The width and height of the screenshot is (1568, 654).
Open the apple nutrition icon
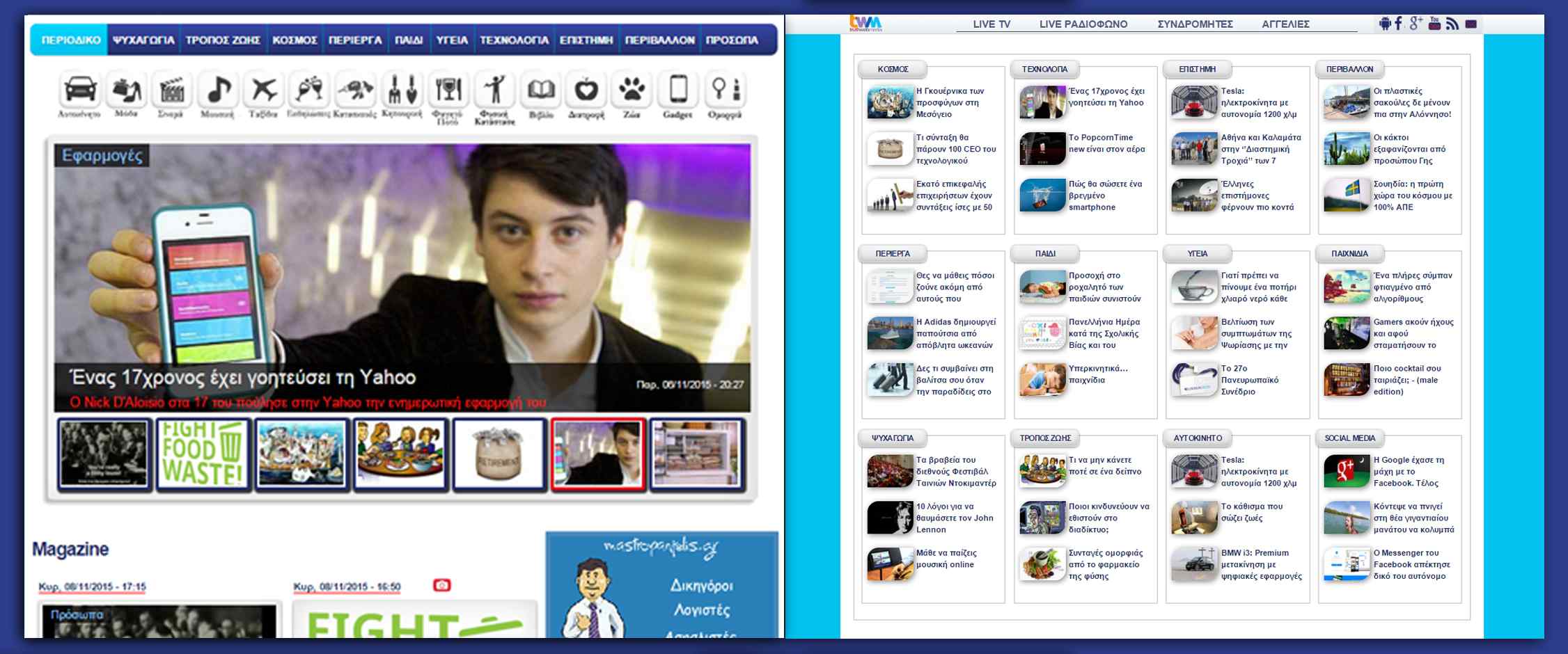586,90
